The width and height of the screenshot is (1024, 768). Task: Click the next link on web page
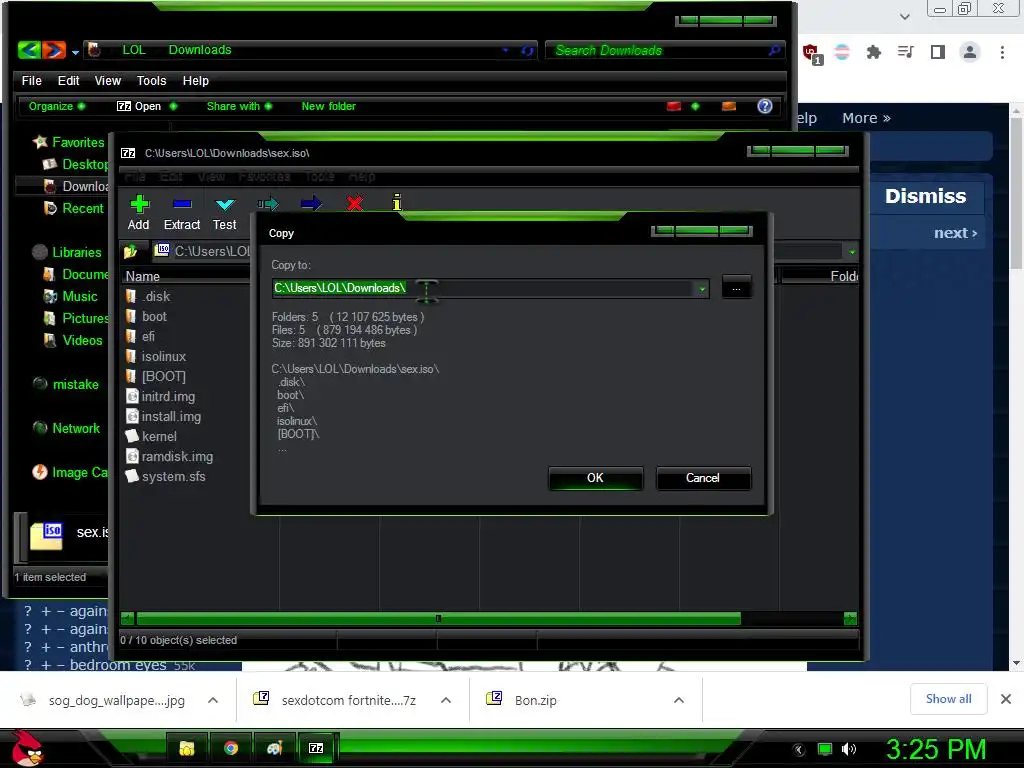click(x=955, y=233)
